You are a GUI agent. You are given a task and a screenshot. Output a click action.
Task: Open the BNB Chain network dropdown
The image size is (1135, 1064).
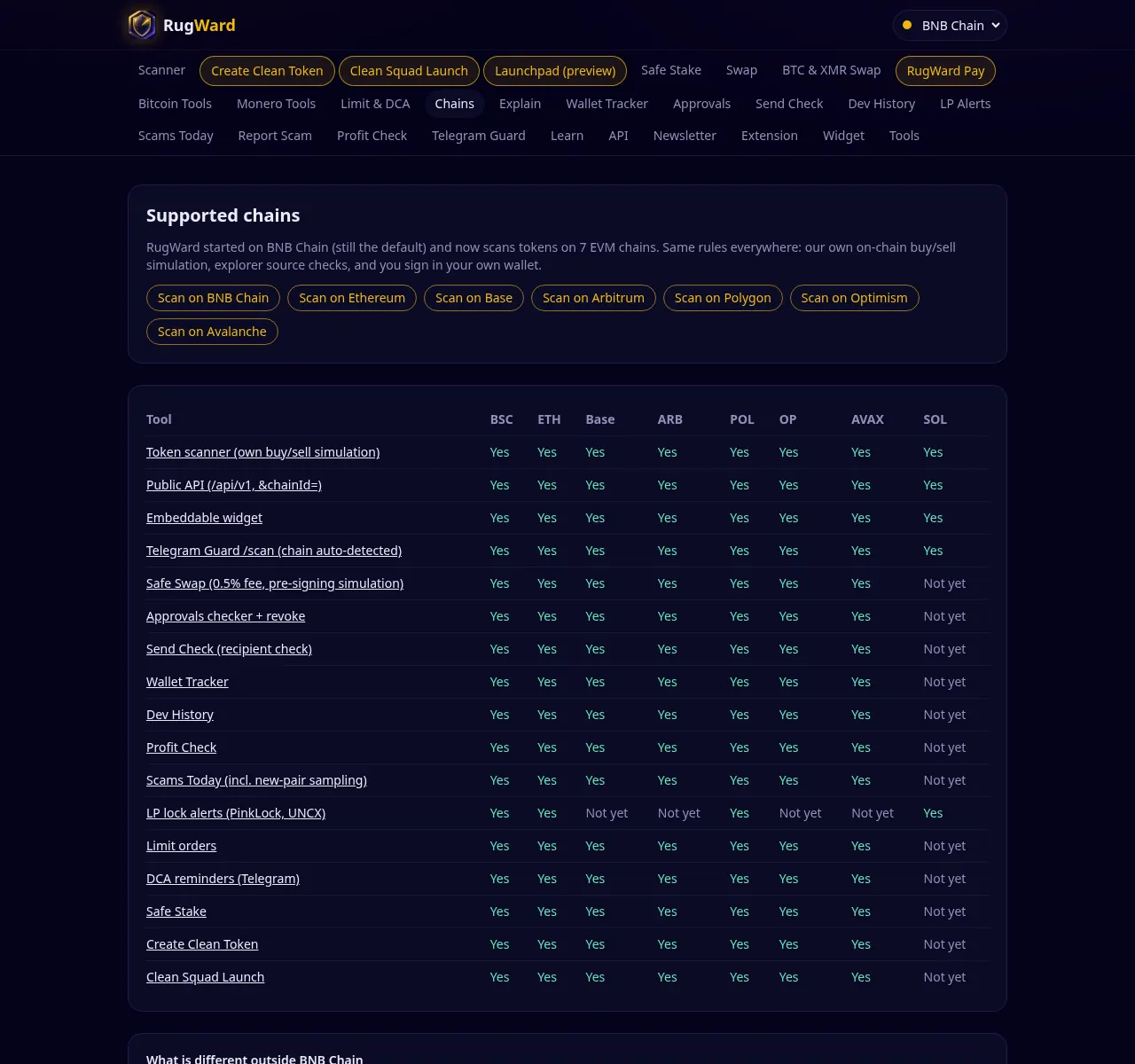coord(950,26)
